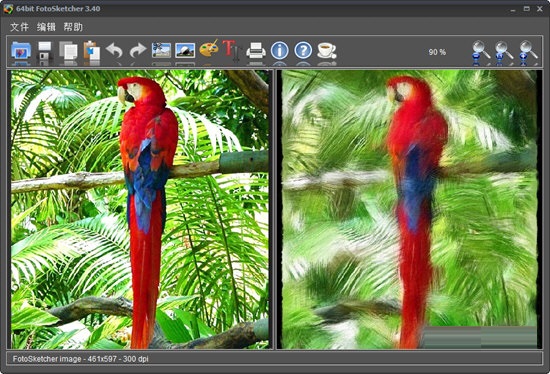Viewport: 550px width, 374px height.
Task: Click the 90 % zoom value
Action: pyautogui.click(x=437, y=52)
